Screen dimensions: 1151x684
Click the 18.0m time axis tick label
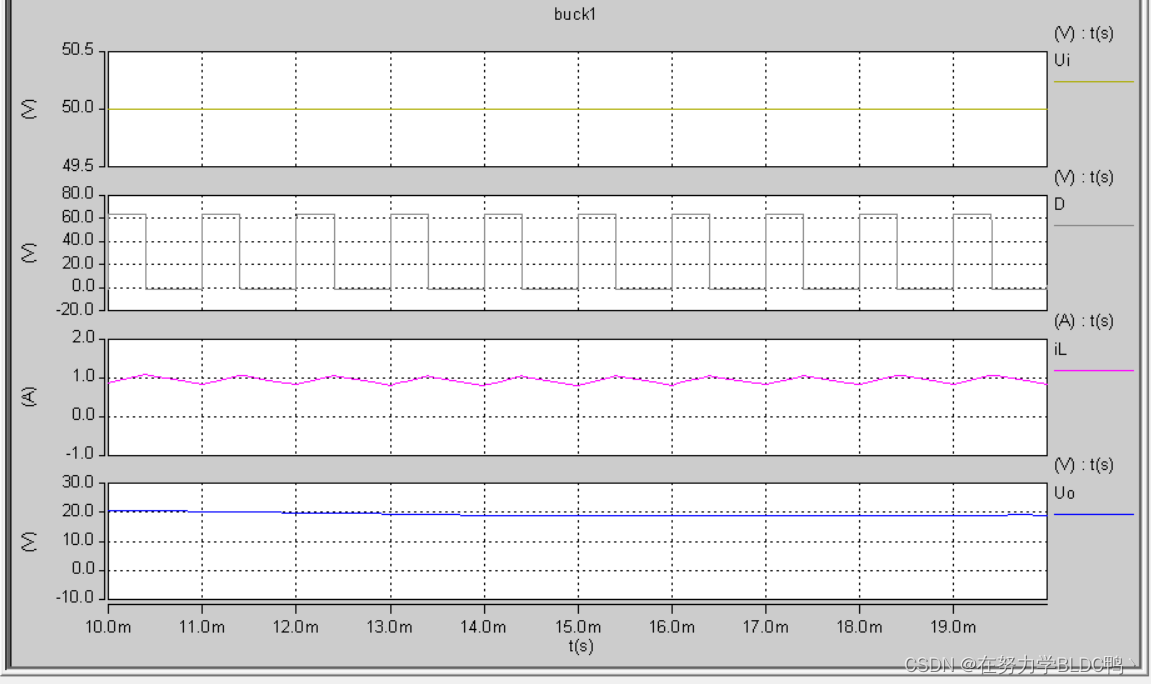860,627
